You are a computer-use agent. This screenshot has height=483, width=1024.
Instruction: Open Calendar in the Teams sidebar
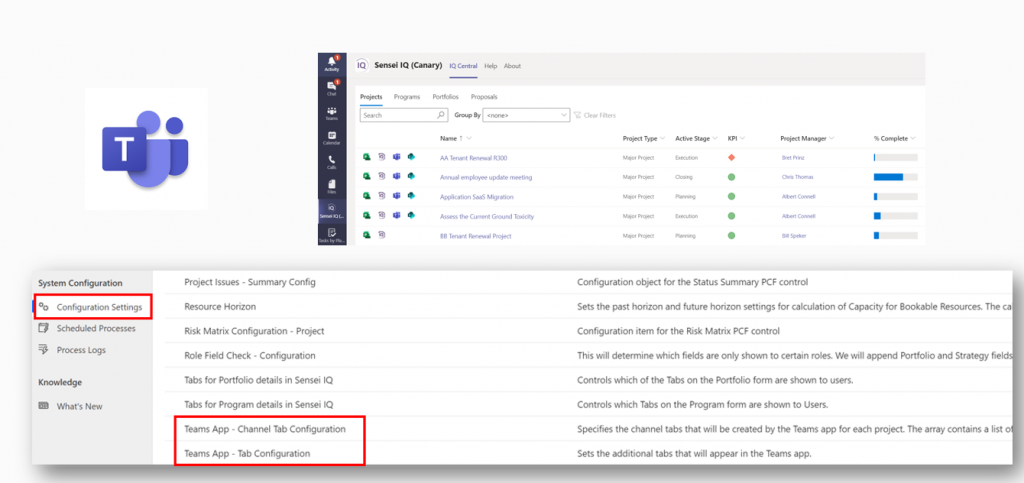pyautogui.click(x=332, y=138)
